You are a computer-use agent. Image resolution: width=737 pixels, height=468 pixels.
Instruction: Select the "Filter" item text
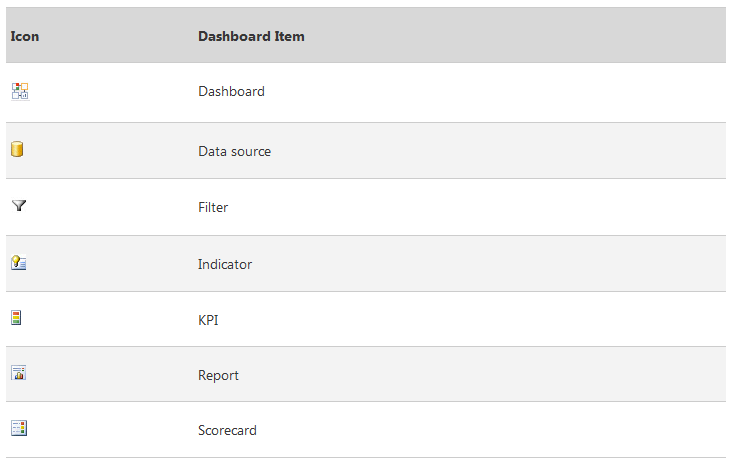(213, 208)
